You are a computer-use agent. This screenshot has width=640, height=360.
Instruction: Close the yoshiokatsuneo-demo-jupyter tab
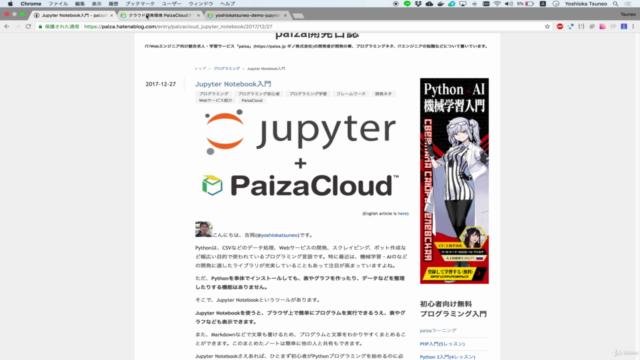[285, 16]
